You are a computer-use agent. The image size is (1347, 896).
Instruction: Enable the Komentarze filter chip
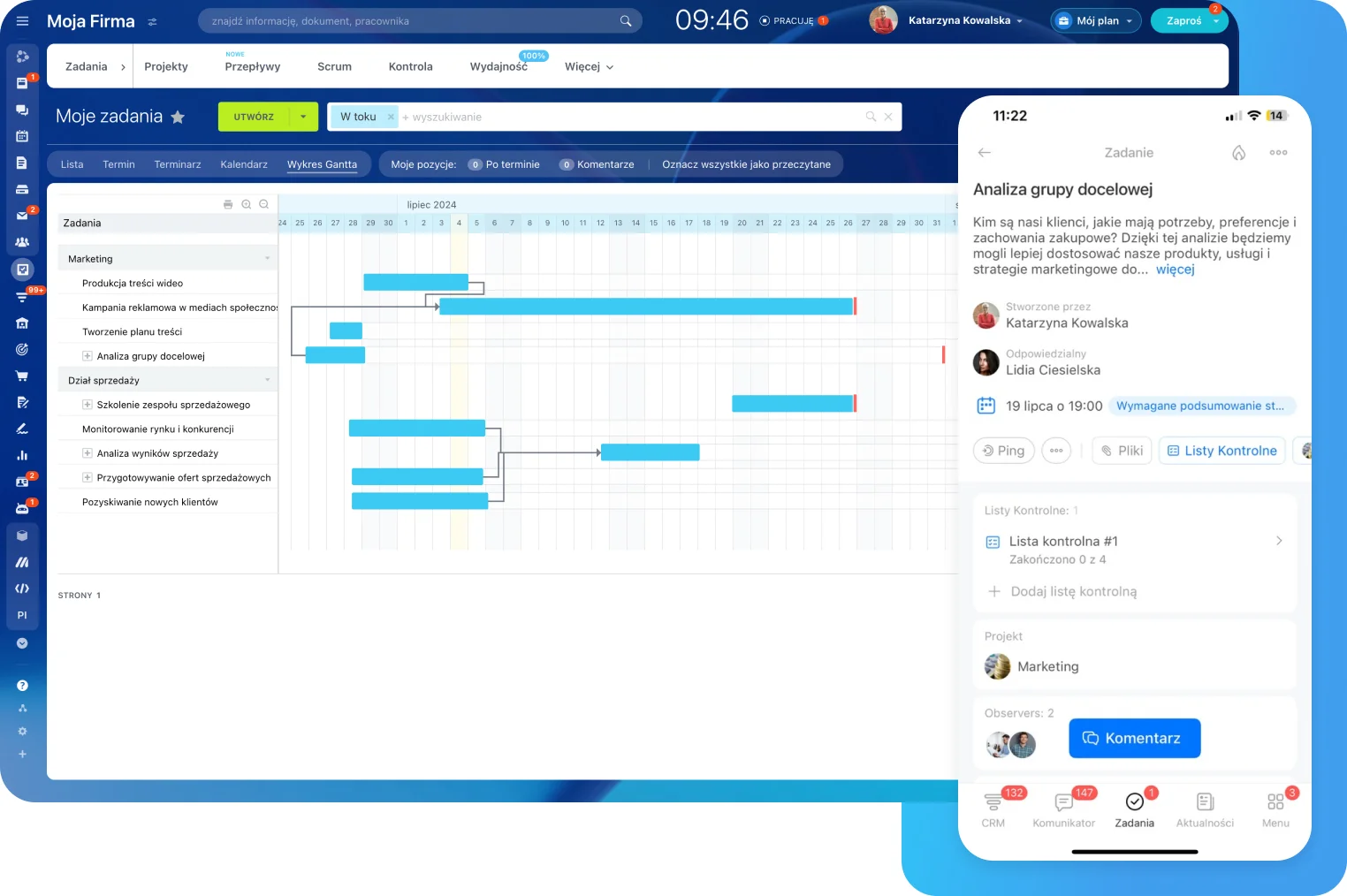click(x=597, y=163)
